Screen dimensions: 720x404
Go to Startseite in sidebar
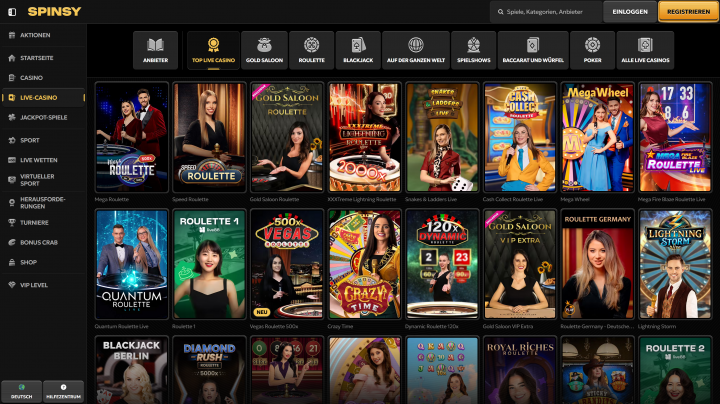click(x=43, y=58)
